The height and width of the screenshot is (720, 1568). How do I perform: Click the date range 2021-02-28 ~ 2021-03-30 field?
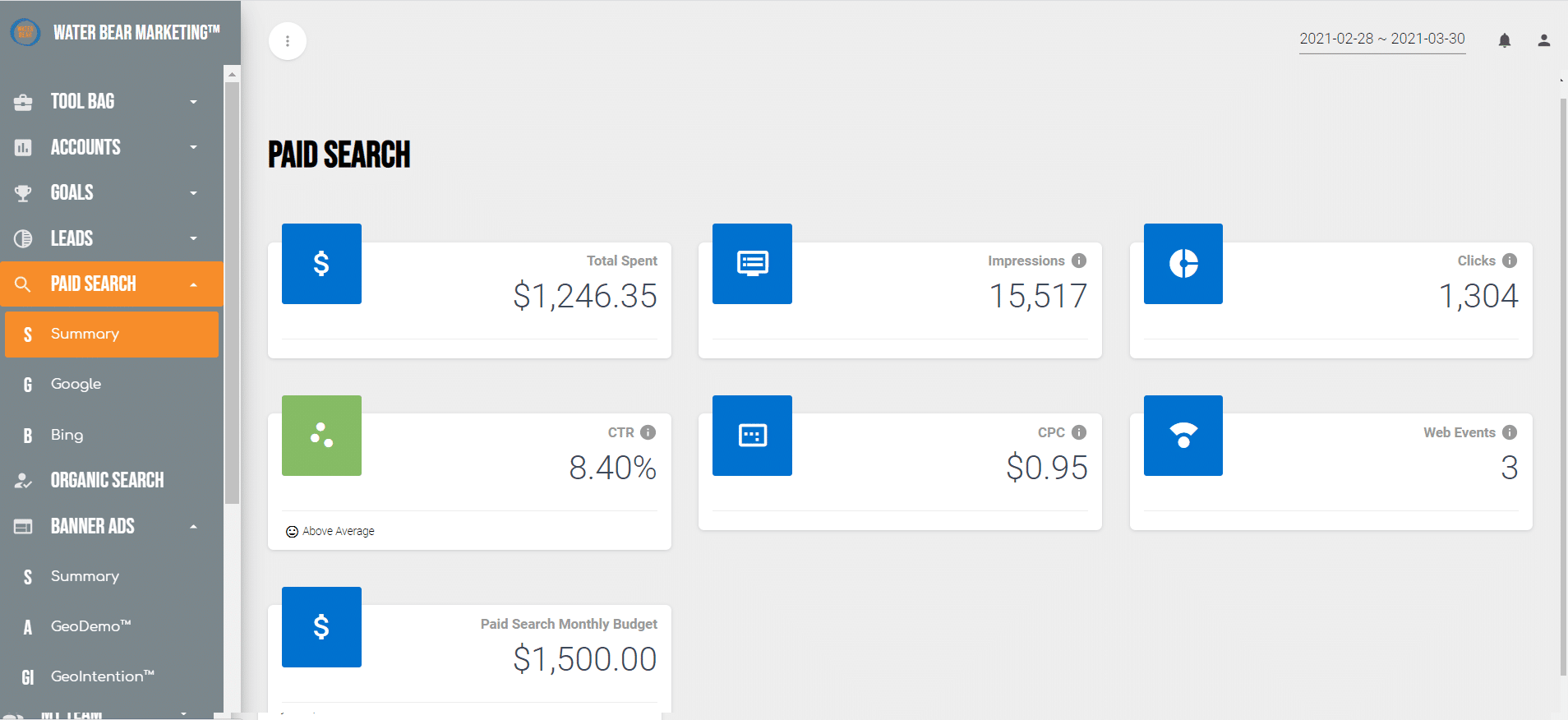[1382, 39]
